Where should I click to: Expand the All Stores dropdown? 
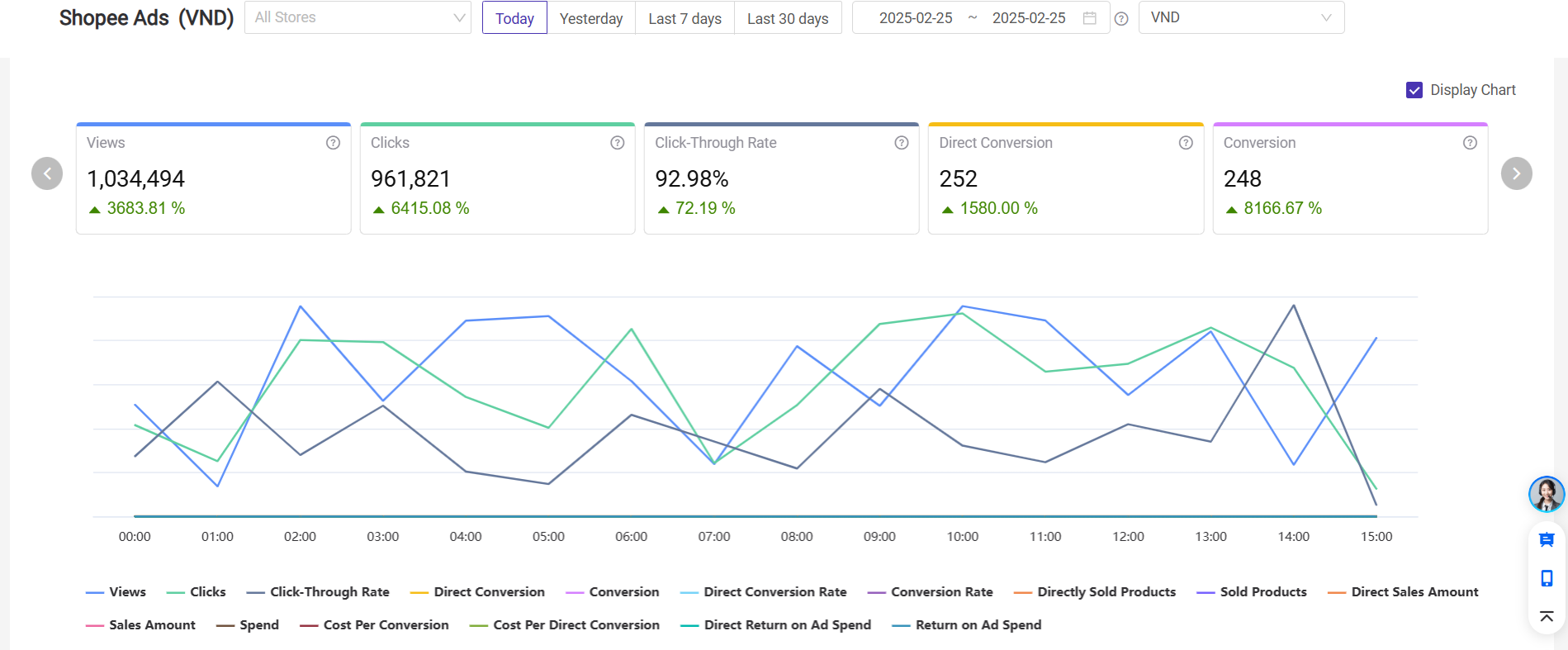[x=358, y=17]
